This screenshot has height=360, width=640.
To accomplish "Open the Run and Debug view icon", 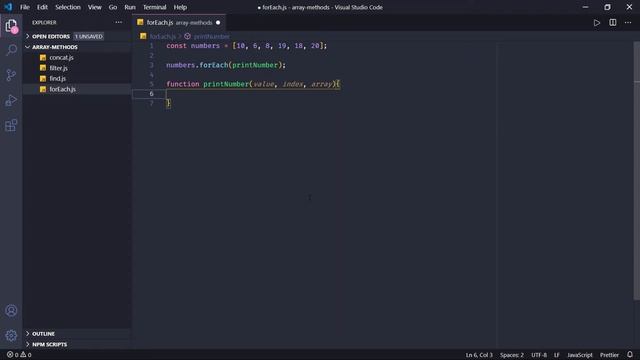I will pos(11,100).
